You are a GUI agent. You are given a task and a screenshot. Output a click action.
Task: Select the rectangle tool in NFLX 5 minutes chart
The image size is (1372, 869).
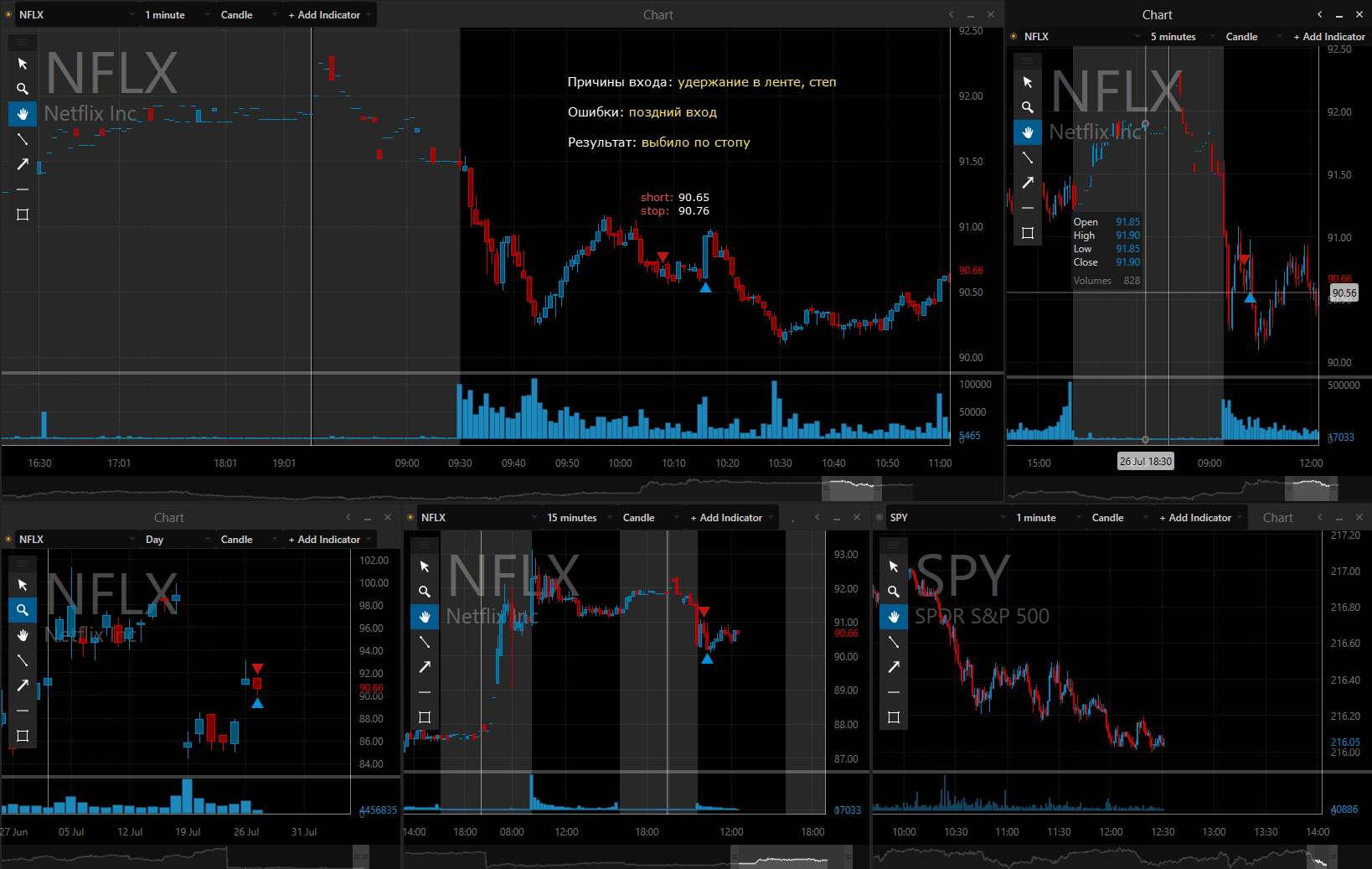point(1028,233)
